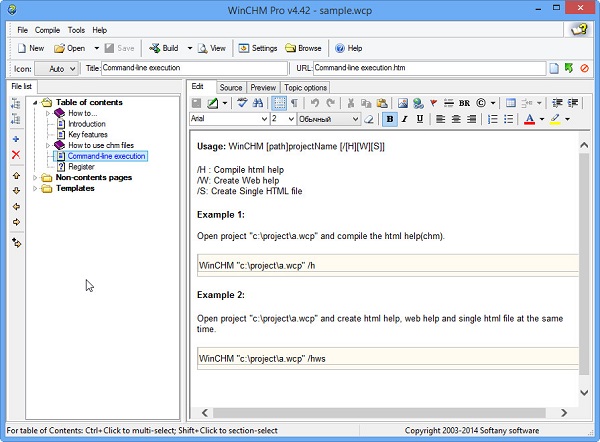This screenshot has height=442, width=600.
Task: Expand the How to... tree node
Action: point(48,113)
